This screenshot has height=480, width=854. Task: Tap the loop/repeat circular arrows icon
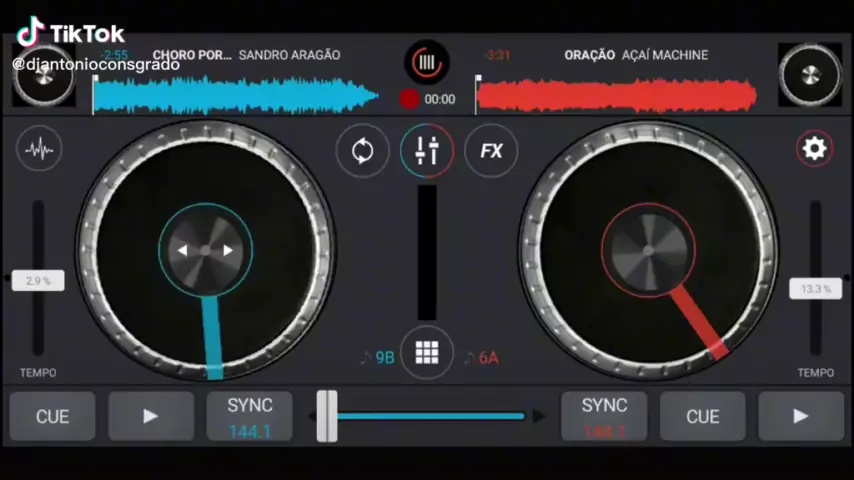click(362, 151)
